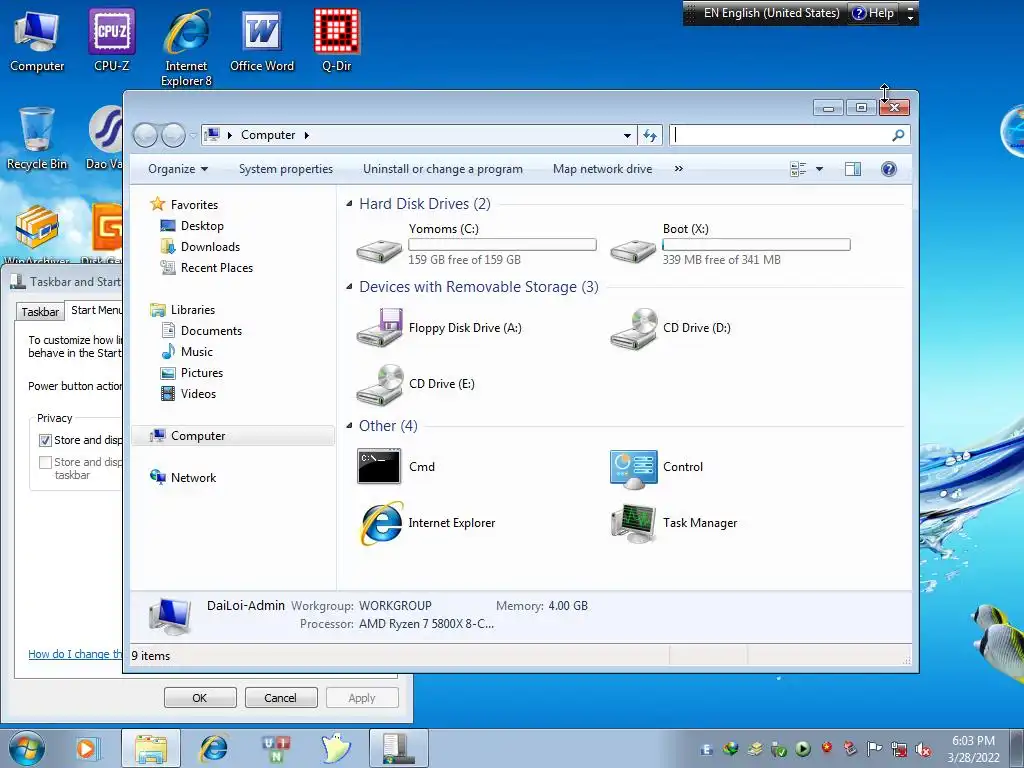Open the address bar history dropdown
The image size is (1024, 768).
[627, 135]
